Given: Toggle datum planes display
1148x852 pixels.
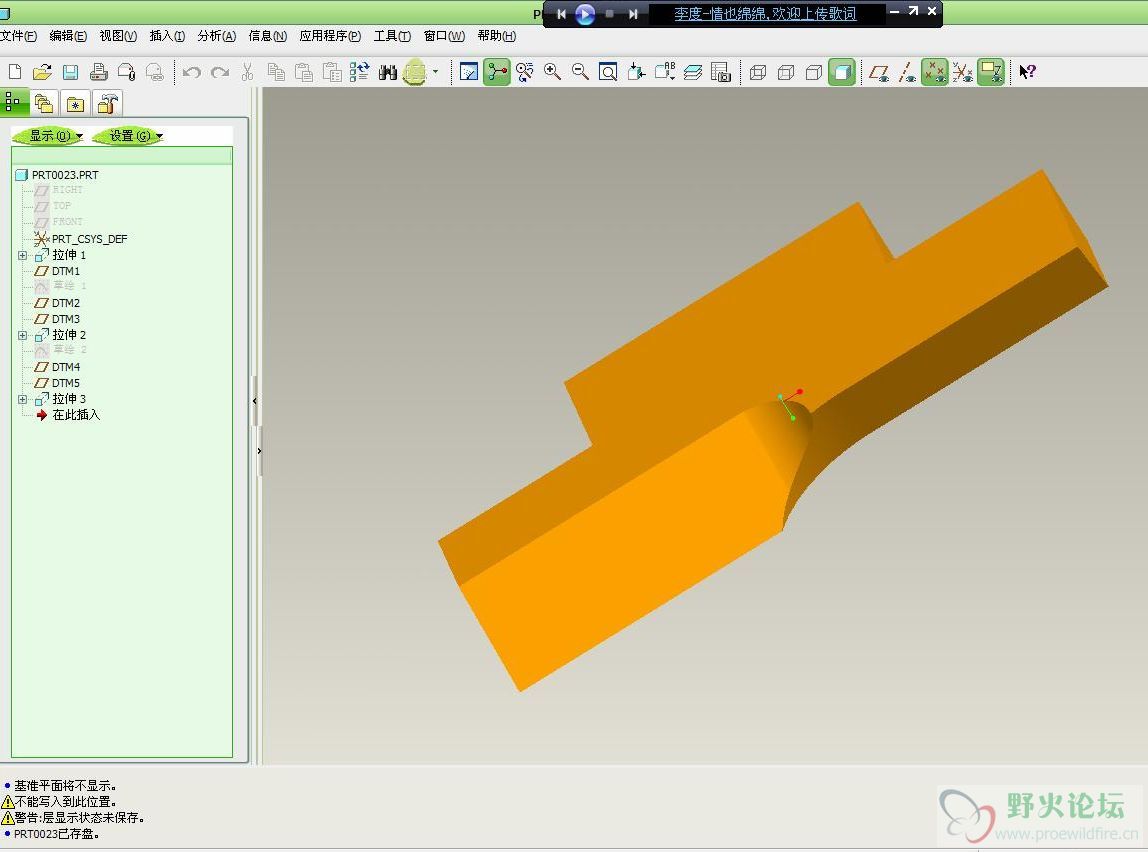Looking at the screenshot, I should pos(879,72).
